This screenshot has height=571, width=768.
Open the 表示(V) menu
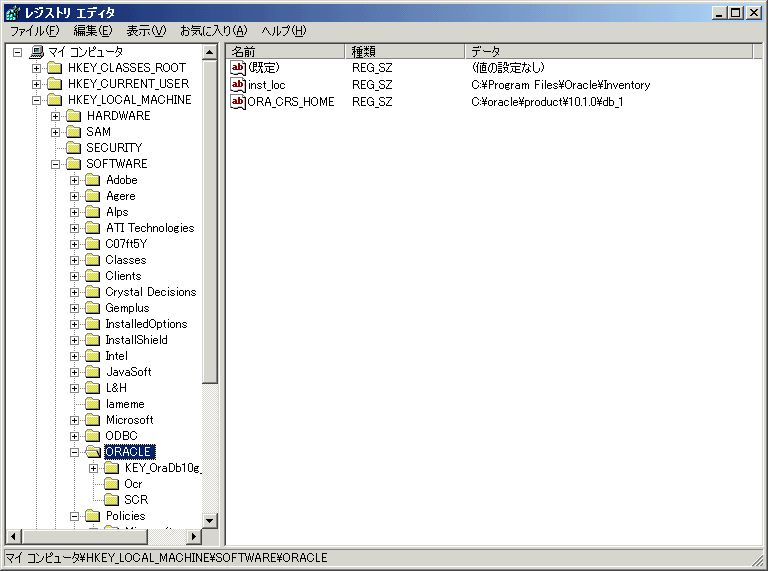point(146,31)
